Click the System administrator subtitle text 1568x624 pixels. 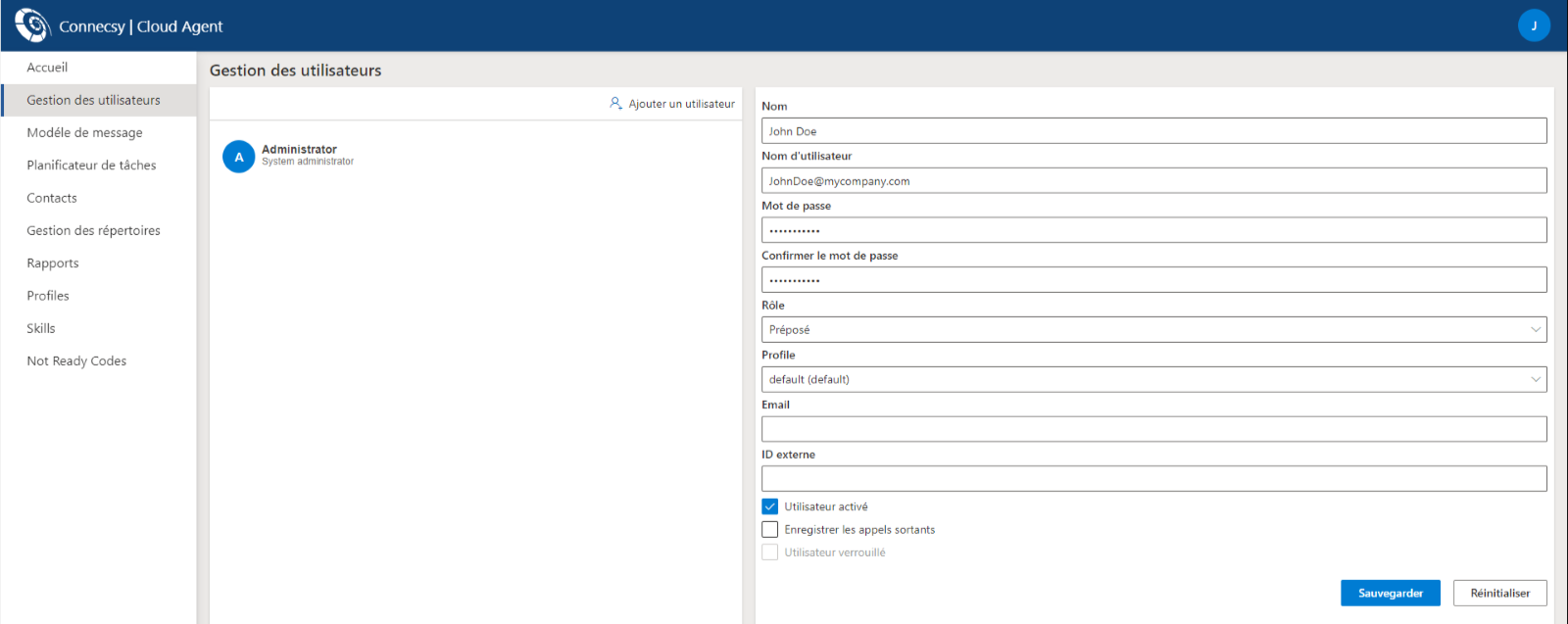pyautogui.click(x=308, y=162)
